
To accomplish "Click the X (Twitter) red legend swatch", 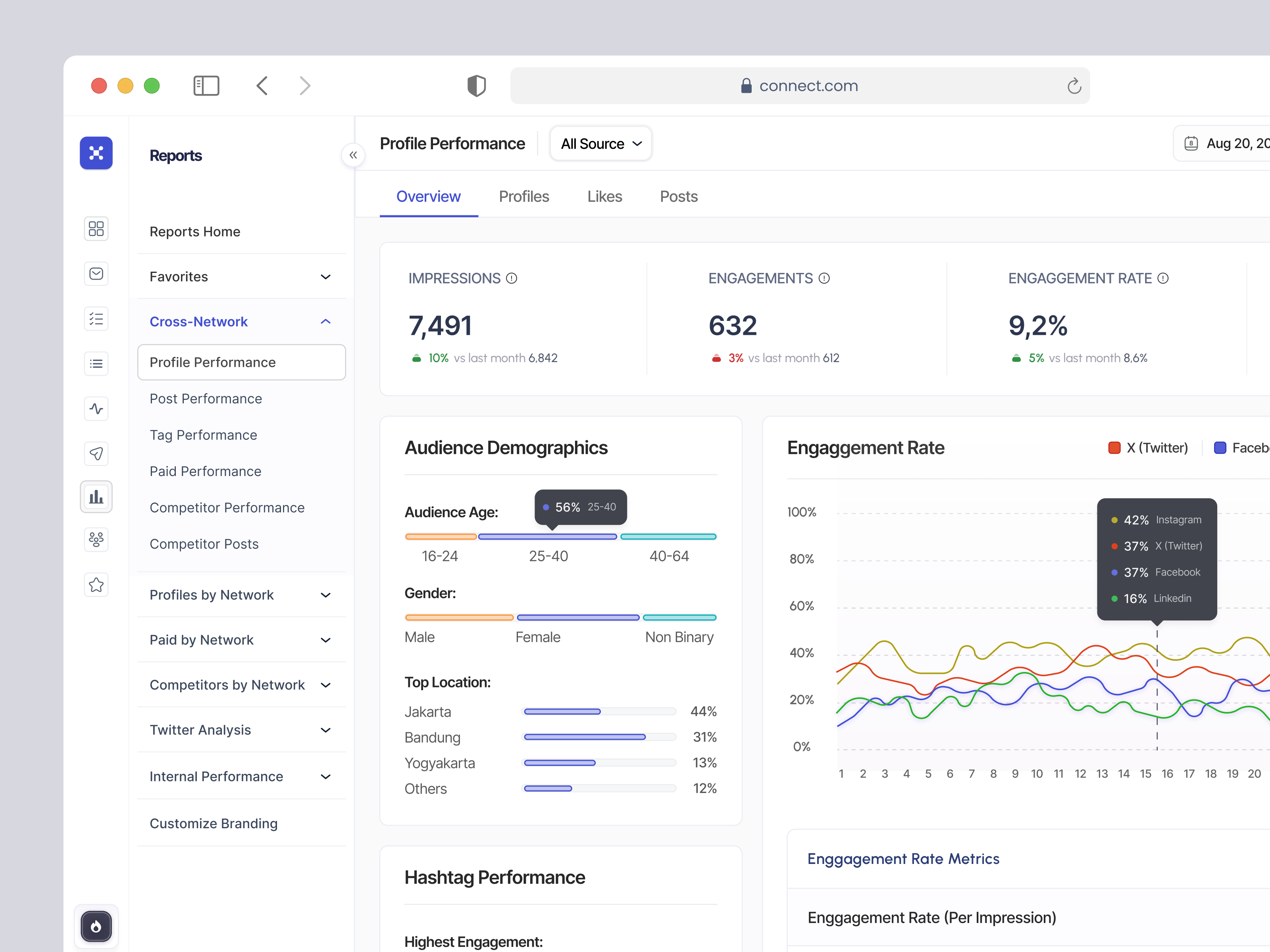I will [x=1114, y=447].
